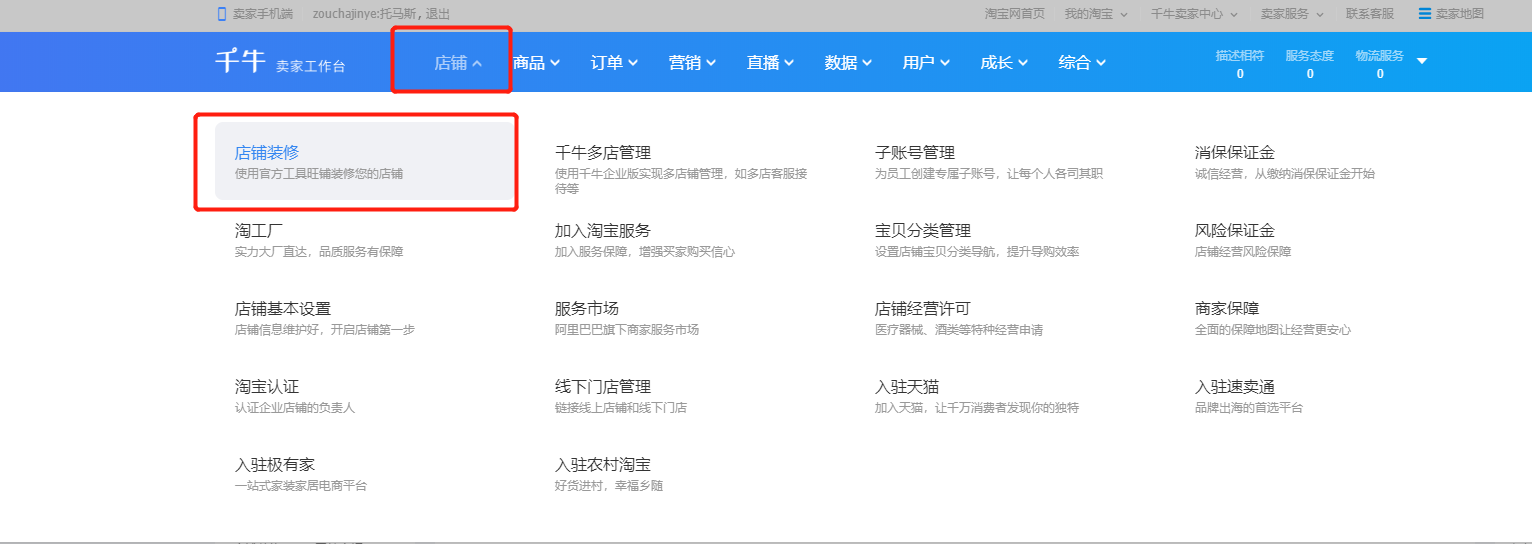
Task: Expand the 数据 menu chevron
Action: (867, 63)
